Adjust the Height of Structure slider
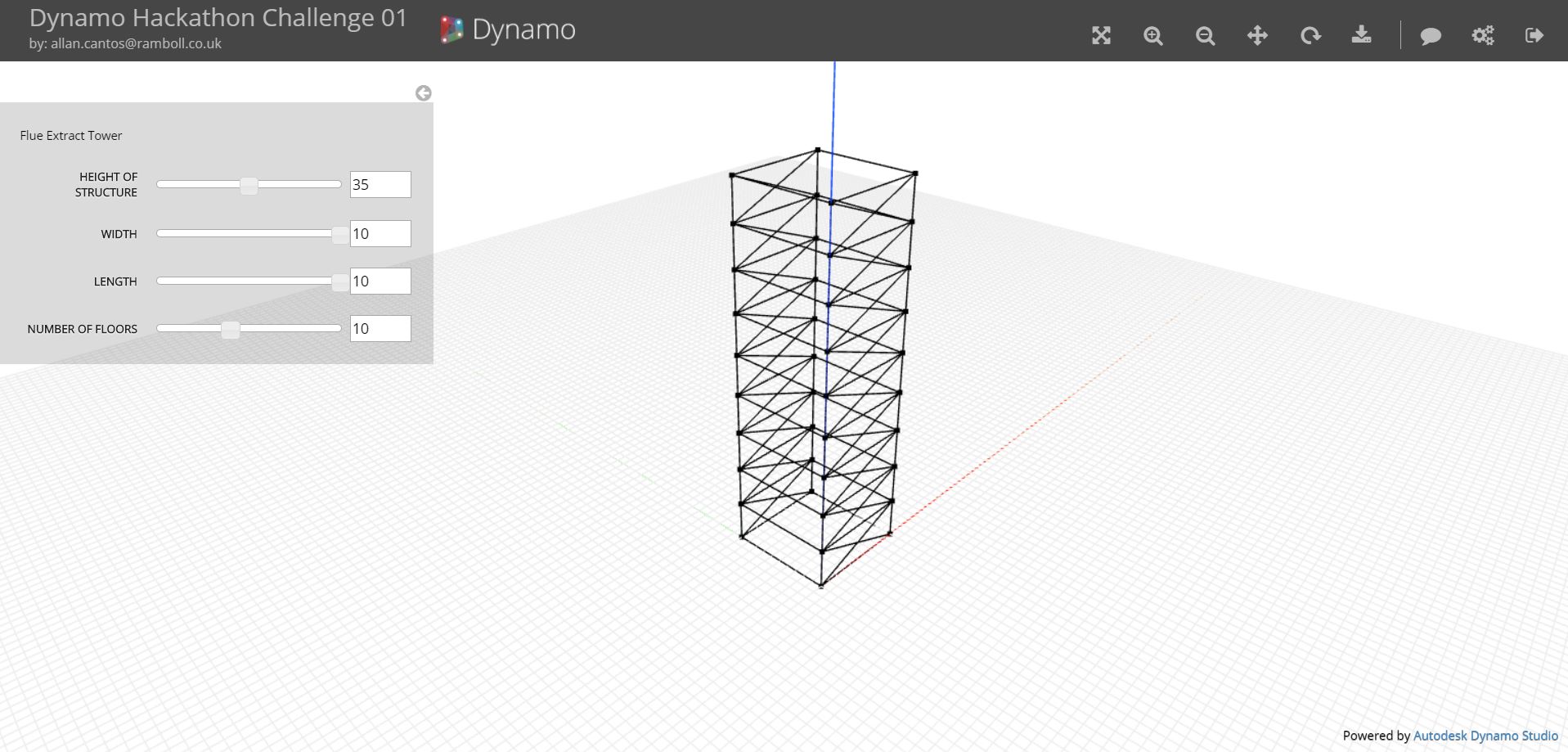Image resolution: width=1568 pixels, height=752 pixels. pos(249,185)
